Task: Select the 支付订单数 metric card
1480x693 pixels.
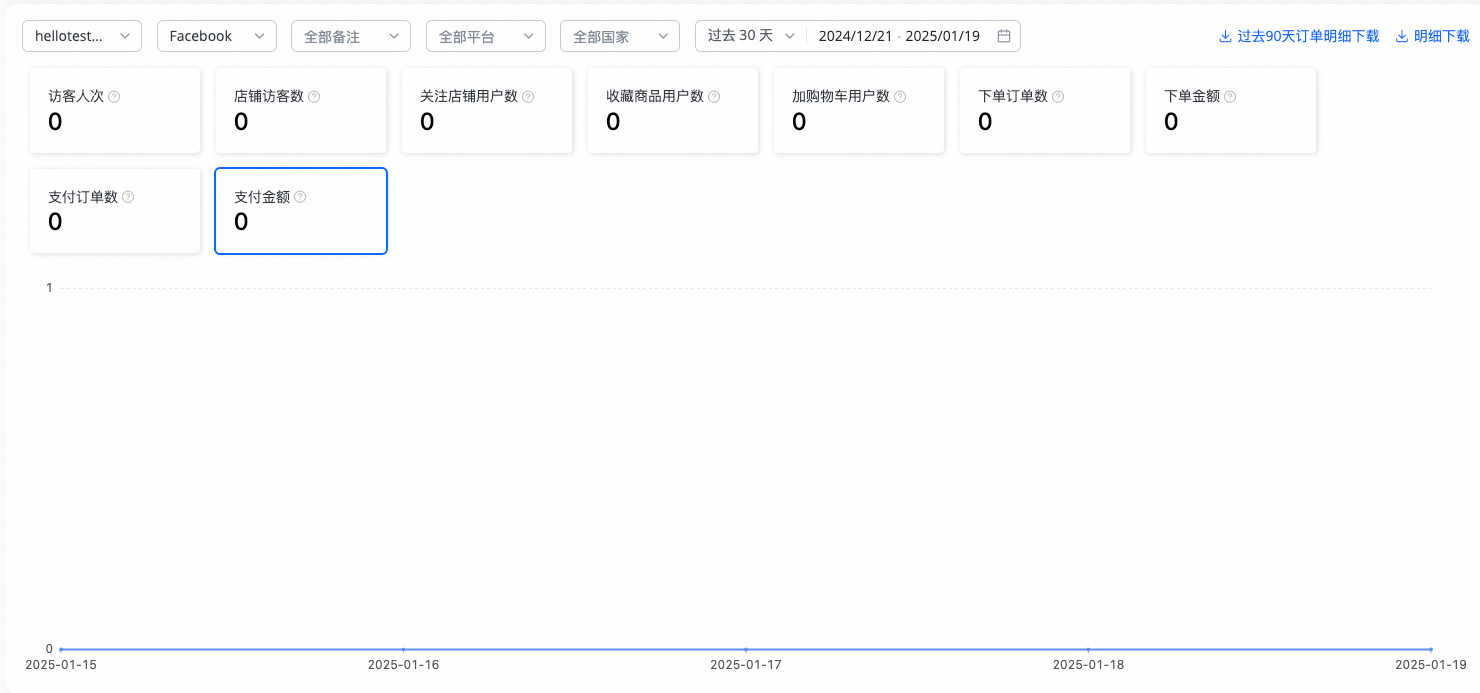Action: [115, 211]
